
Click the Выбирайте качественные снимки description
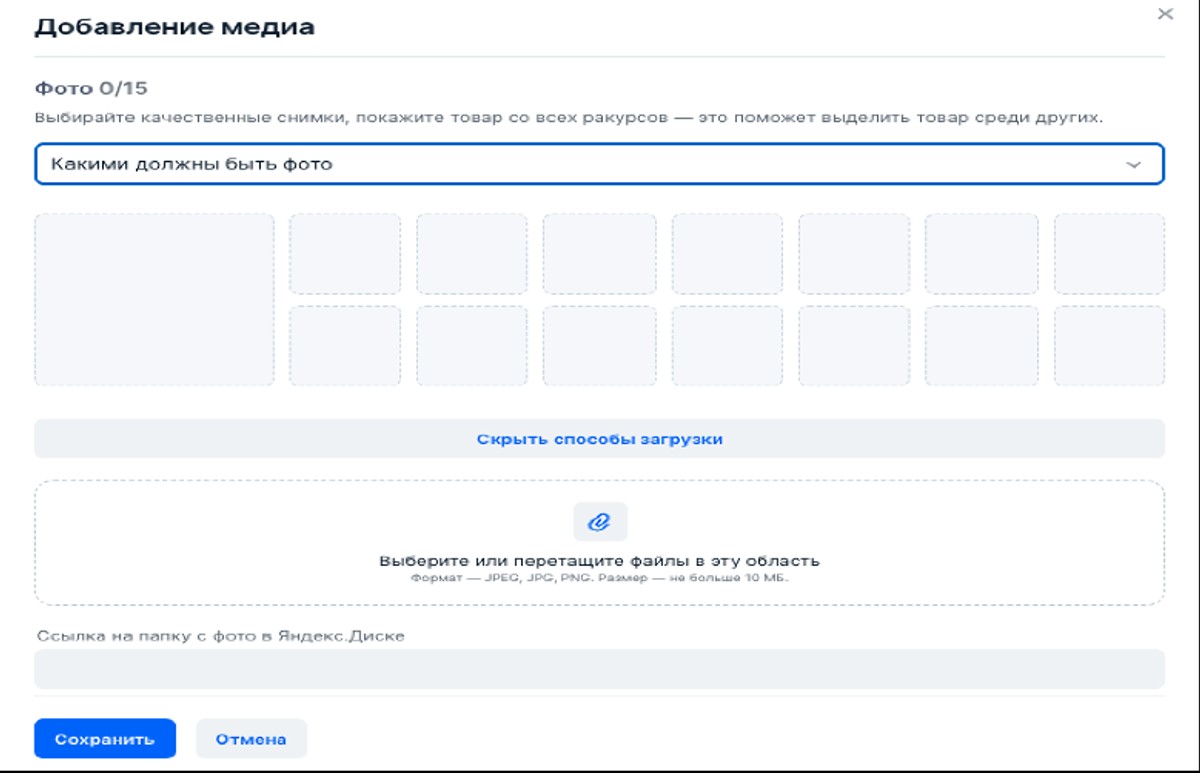(569, 117)
